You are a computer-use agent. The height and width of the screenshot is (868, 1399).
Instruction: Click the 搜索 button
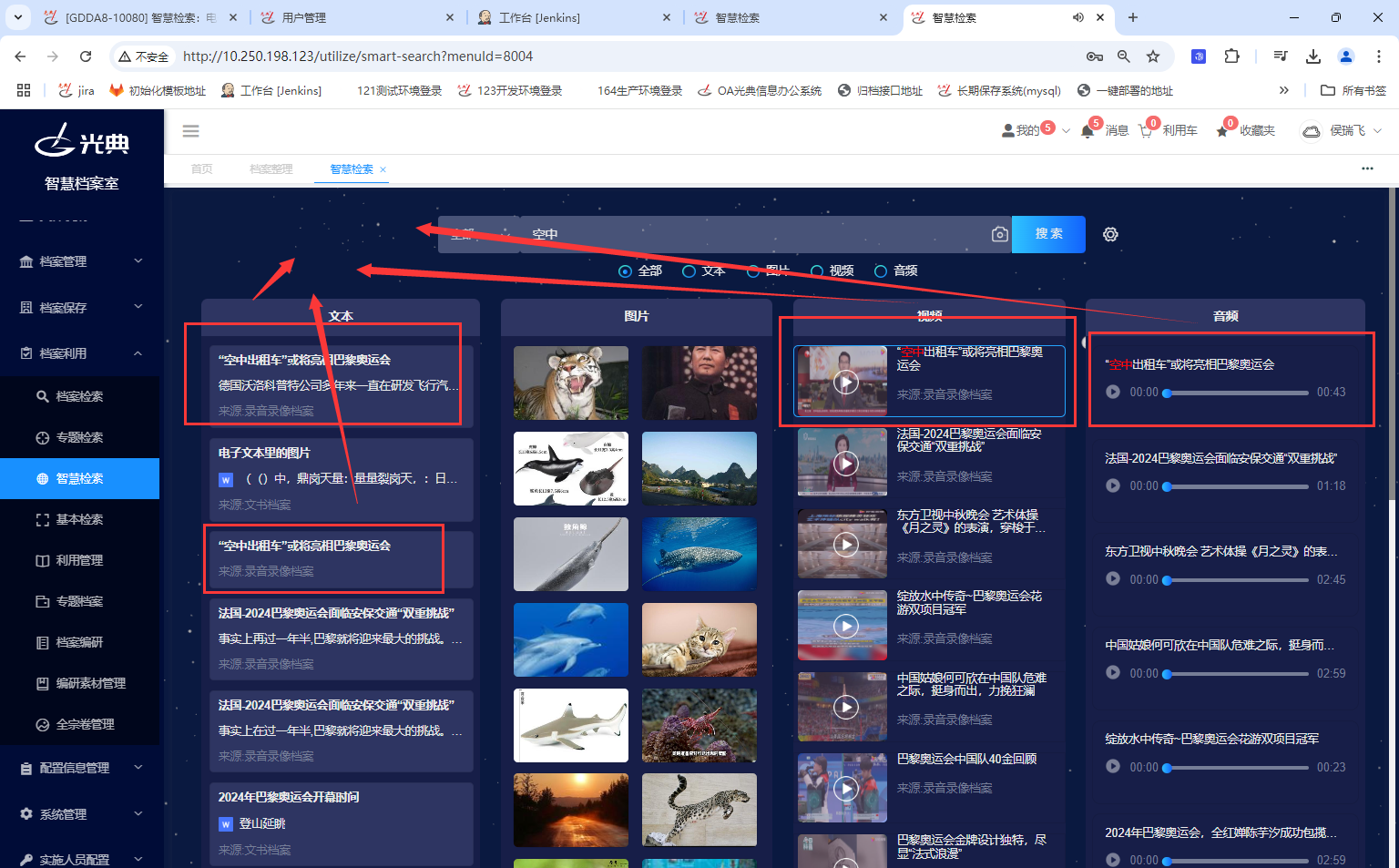click(x=1048, y=234)
